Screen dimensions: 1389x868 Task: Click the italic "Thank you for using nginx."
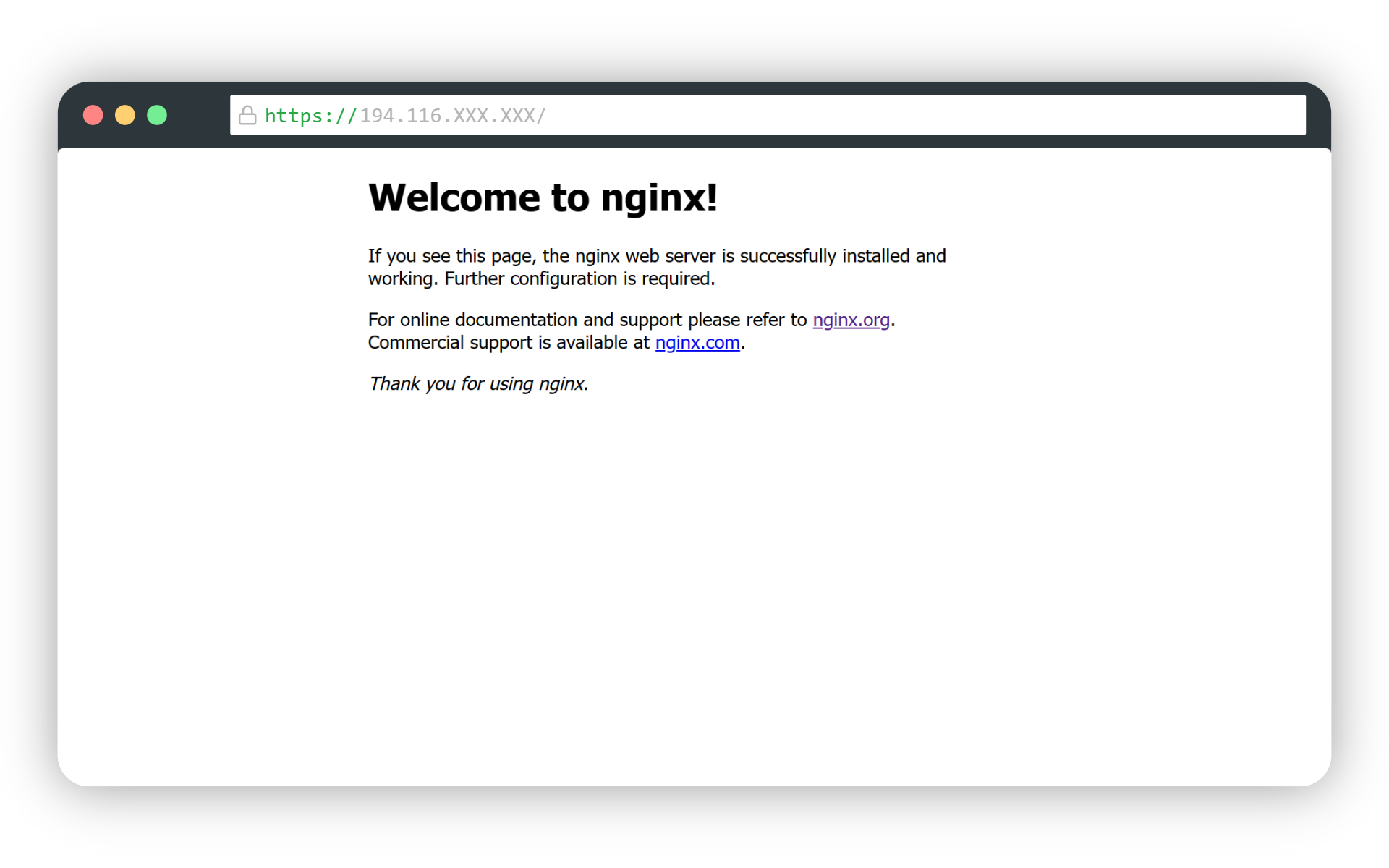coord(478,384)
